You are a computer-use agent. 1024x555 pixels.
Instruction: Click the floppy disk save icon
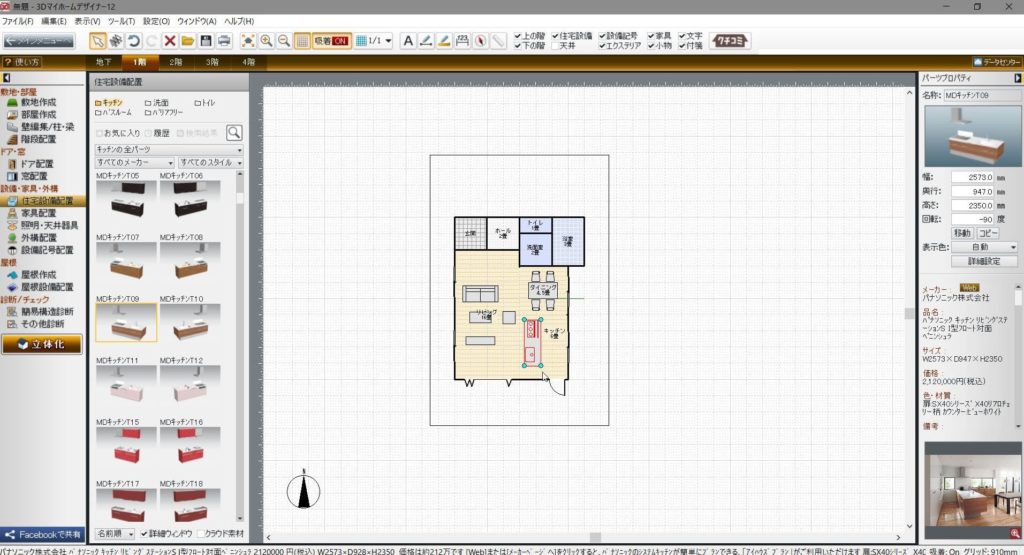click(x=205, y=41)
